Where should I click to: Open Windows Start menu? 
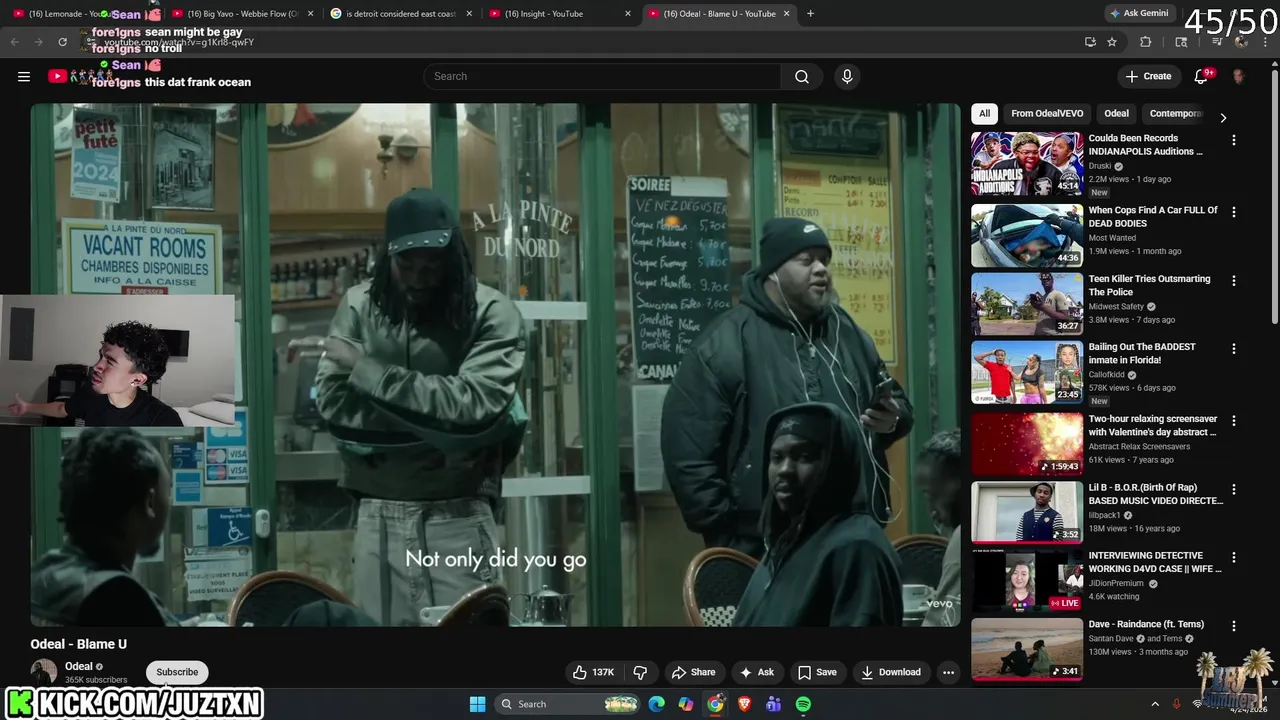477,704
